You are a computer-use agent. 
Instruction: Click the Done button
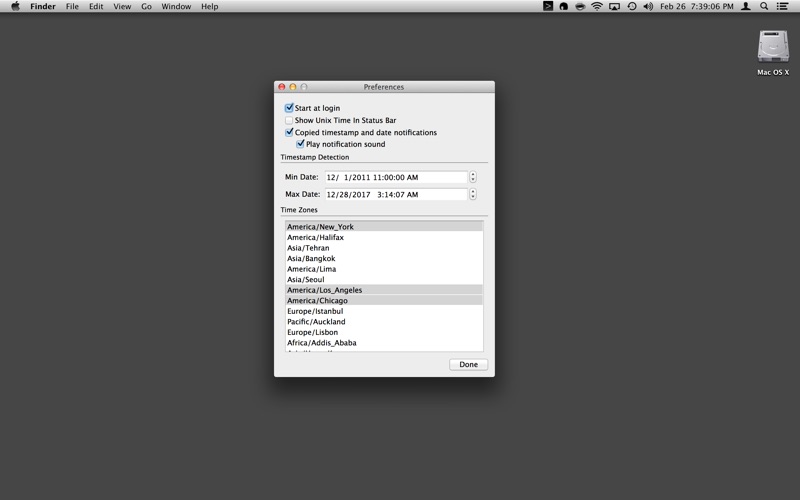click(468, 364)
